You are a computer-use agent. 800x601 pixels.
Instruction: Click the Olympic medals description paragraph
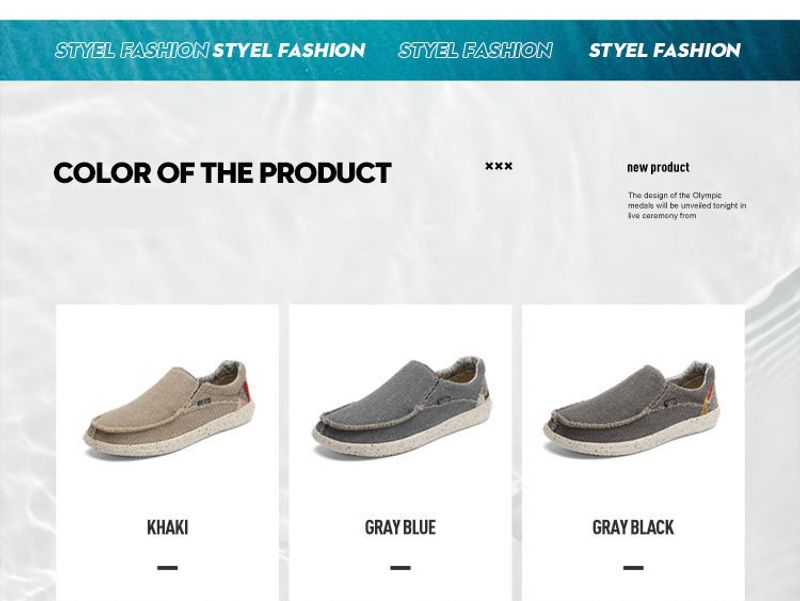[687, 205]
